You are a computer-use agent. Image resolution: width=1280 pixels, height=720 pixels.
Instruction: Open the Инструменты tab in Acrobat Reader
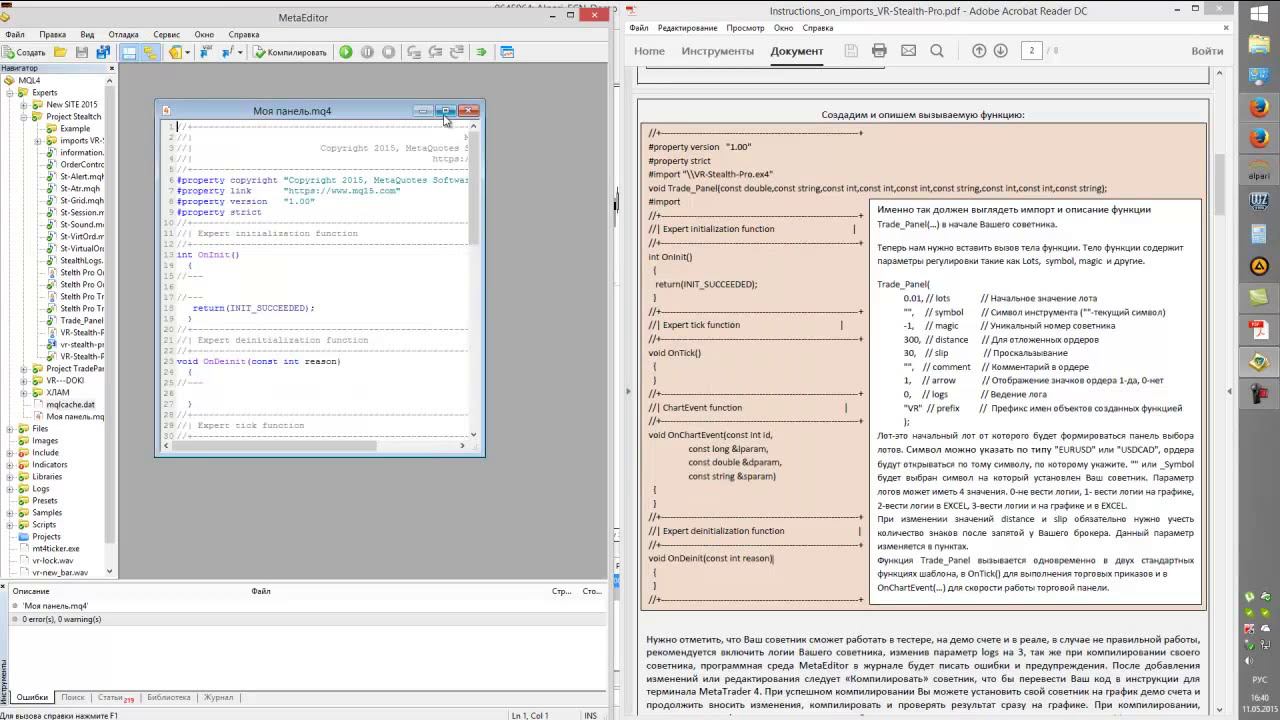click(717, 51)
